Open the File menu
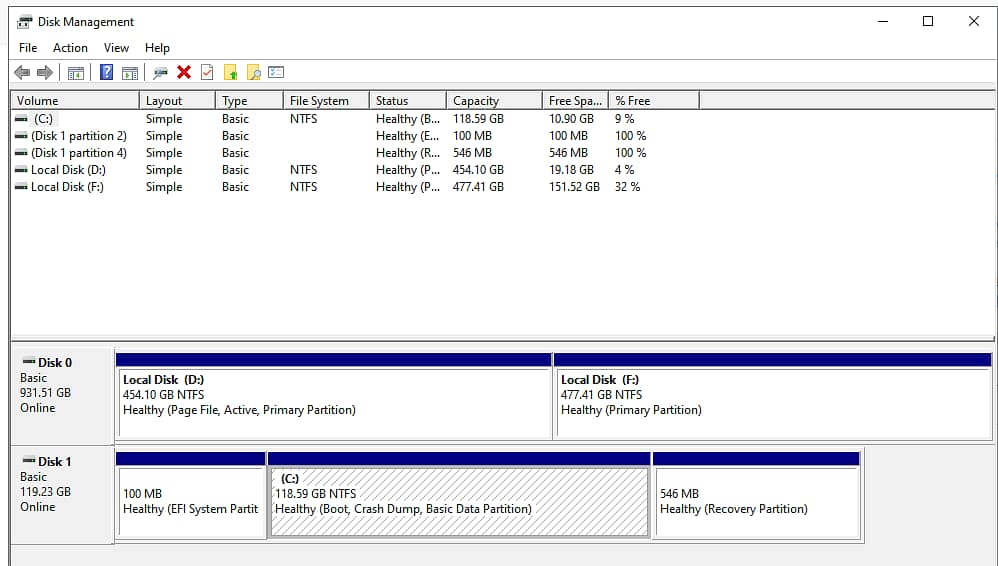Screen dimensions: 998x566 pos(28,48)
